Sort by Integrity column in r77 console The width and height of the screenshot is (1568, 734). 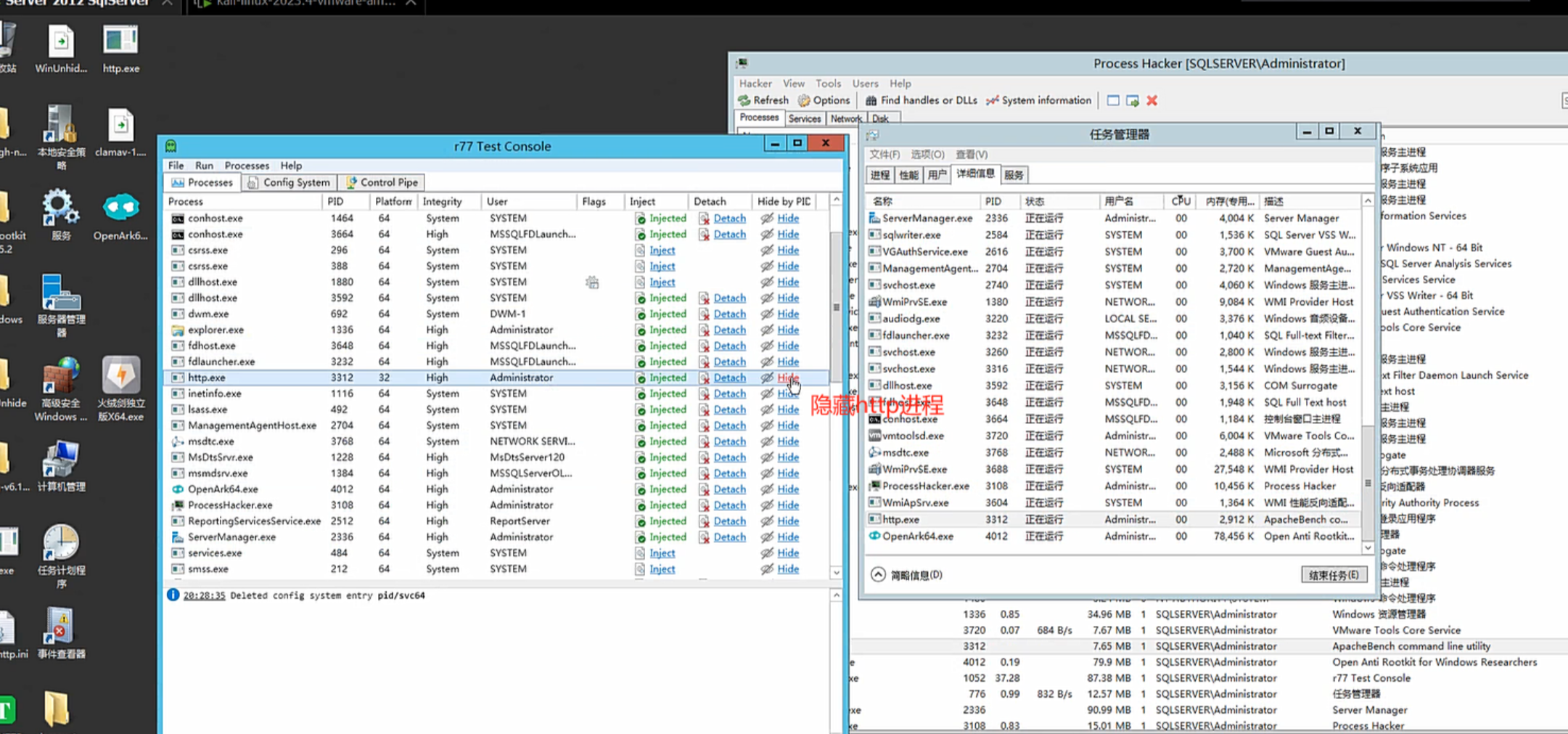click(448, 201)
